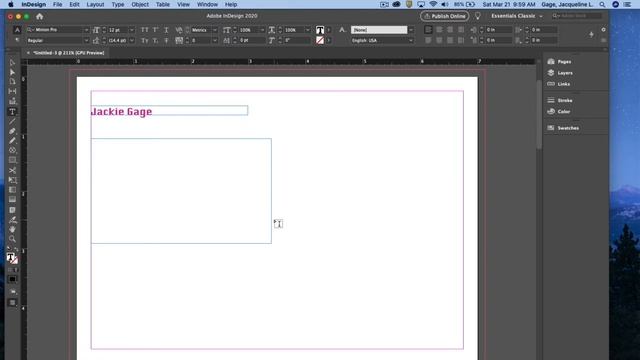Click the Quick Apply lightning icon
Image resolution: width=640 pixels, height=360 pixels.
(591, 35)
